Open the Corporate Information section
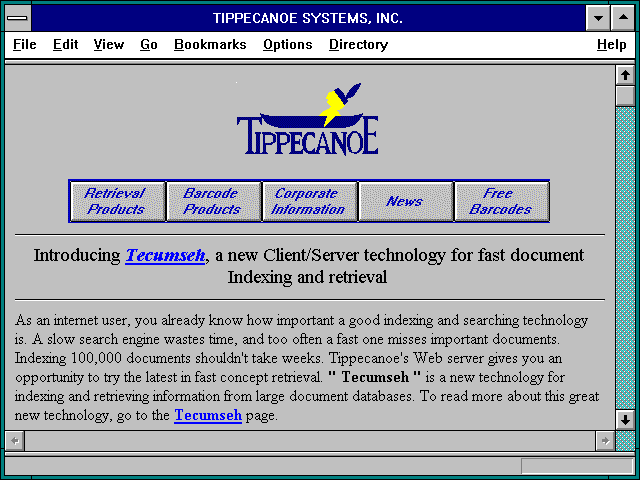This screenshot has width=640, height=480. point(309,201)
